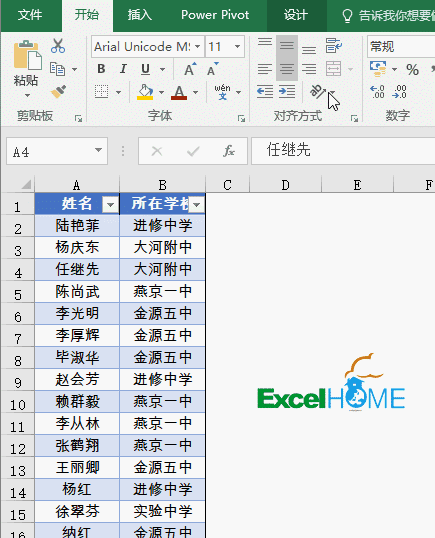Open Name Box dropdown
Image resolution: width=435 pixels, height=538 pixels.
98,150
